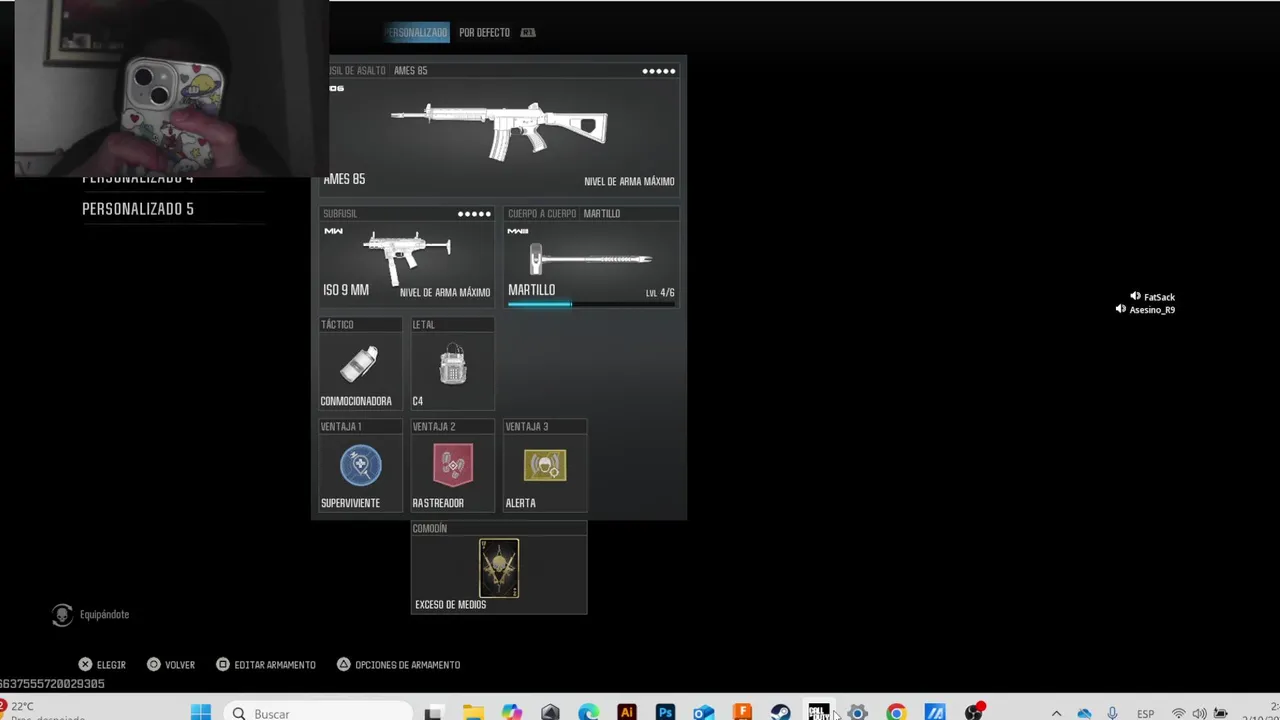Image resolution: width=1280 pixels, height=720 pixels.
Task: Select the AMES 85 assault rifle slot
Action: tap(499, 130)
